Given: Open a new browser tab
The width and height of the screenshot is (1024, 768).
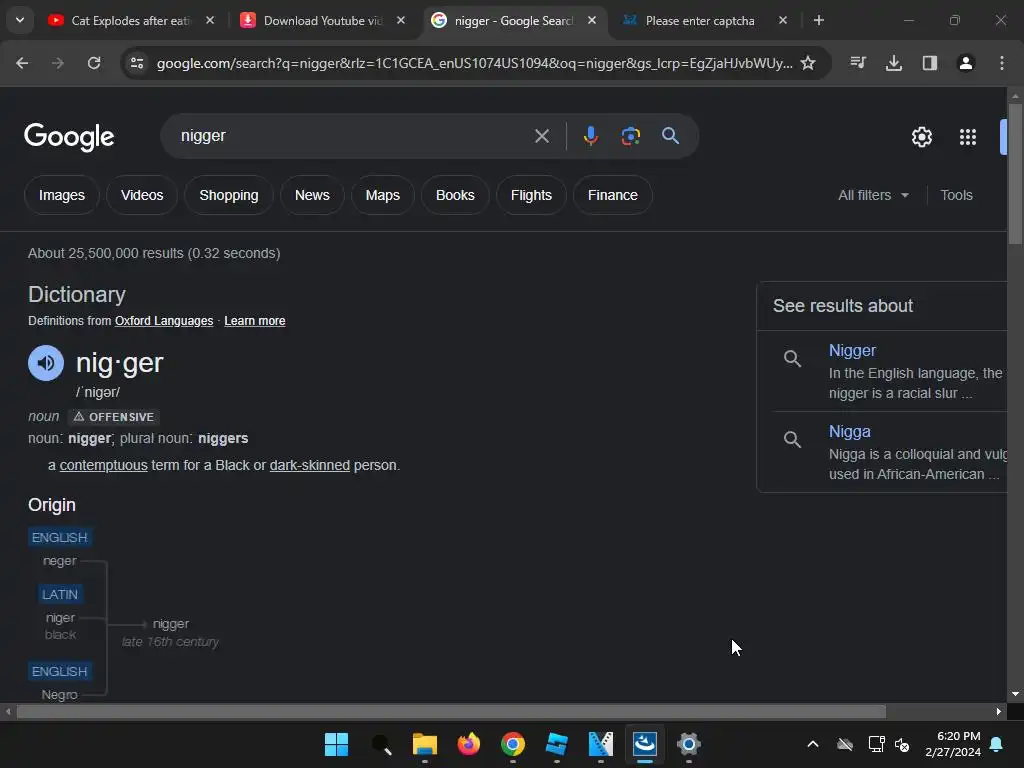Looking at the screenshot, I should 818,20.
